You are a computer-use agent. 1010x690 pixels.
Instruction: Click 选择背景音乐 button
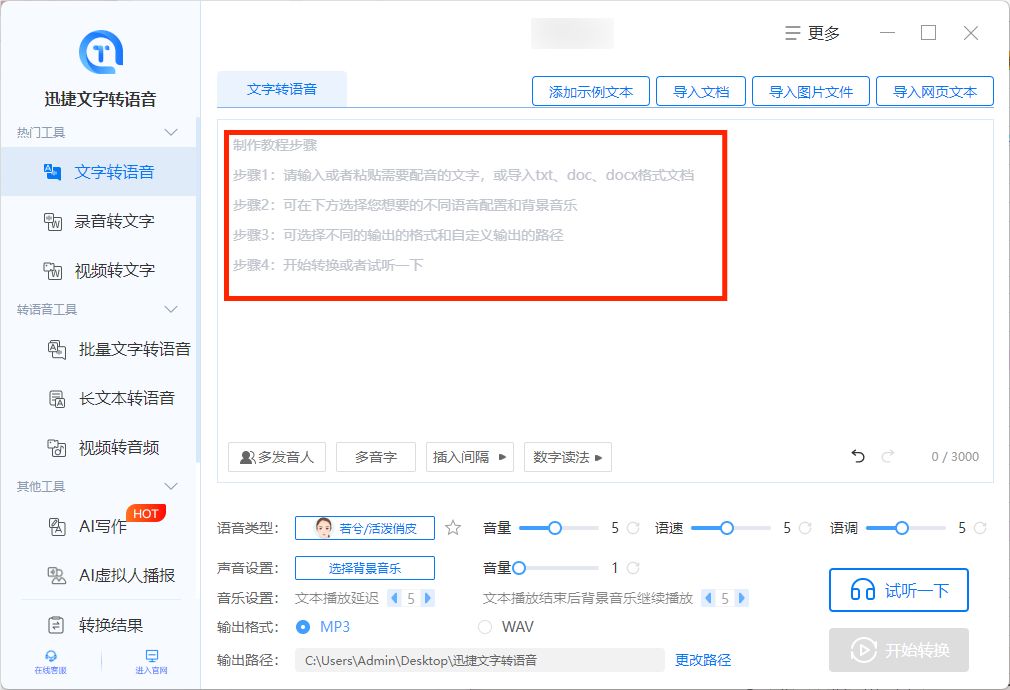click(x=365, y=568)
